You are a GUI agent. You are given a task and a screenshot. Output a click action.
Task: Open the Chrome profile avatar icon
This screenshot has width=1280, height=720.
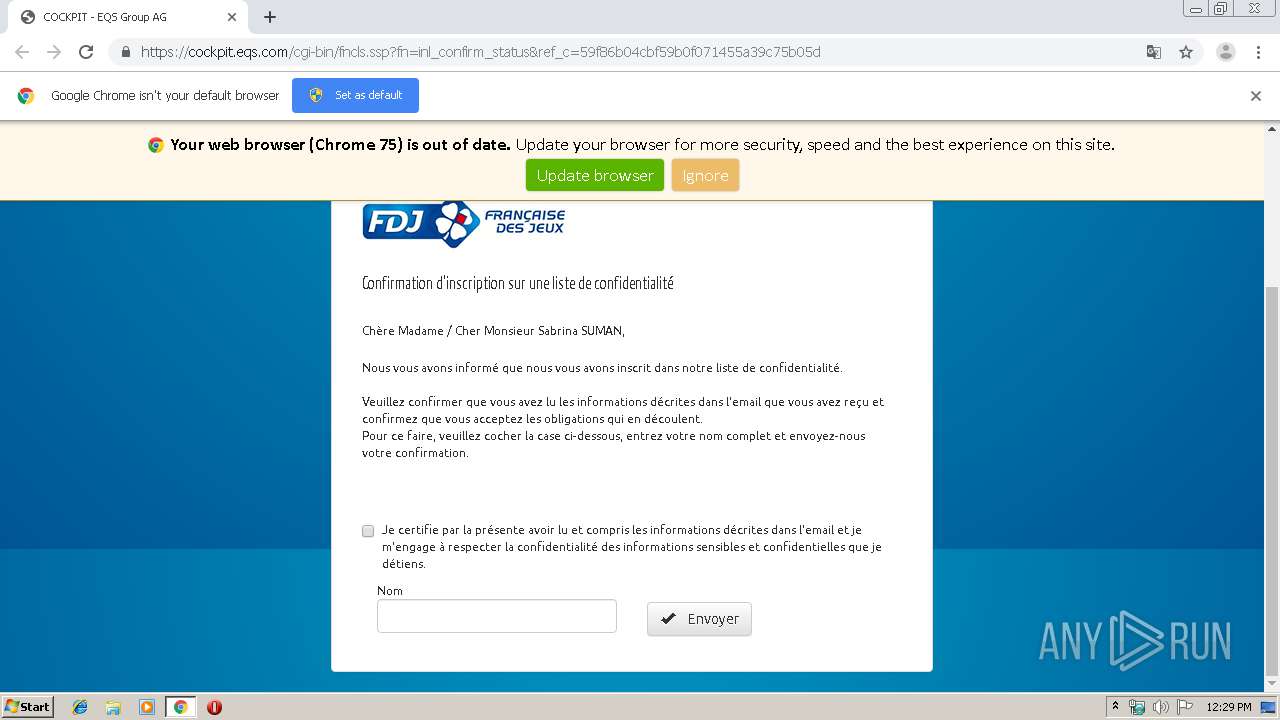pos(1225,52)
